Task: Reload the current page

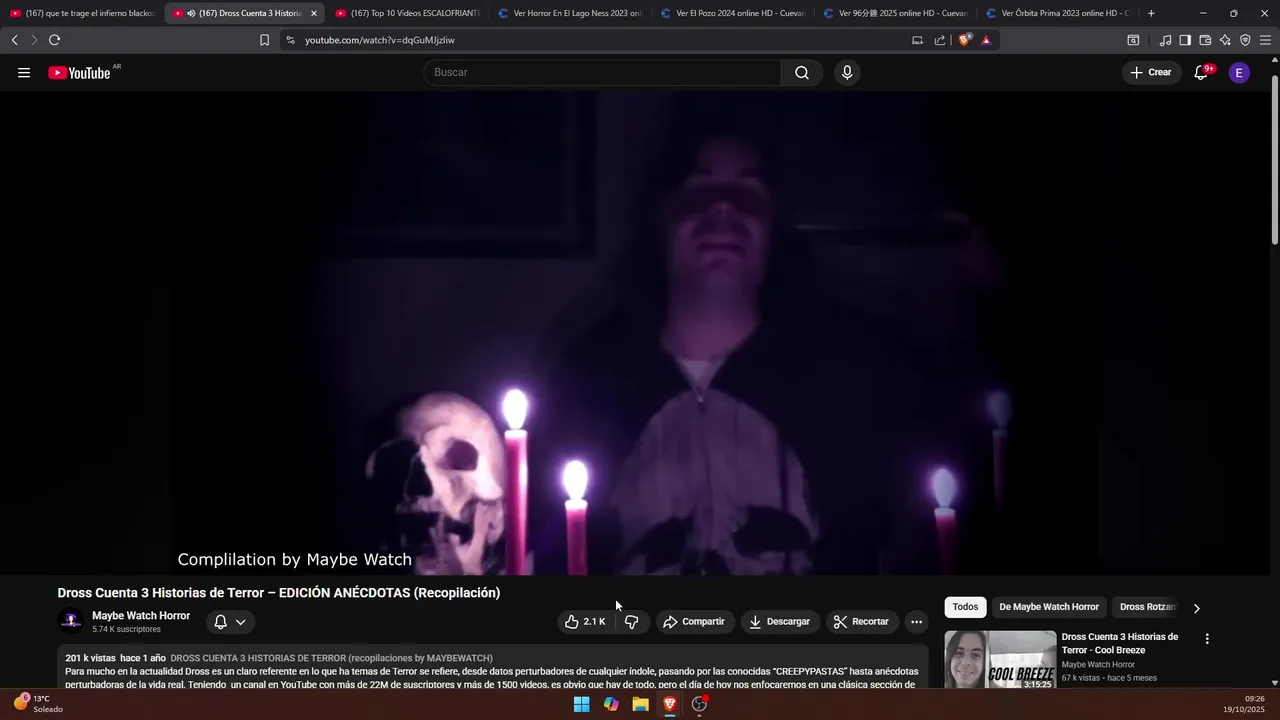Action: tap(54, 40)
